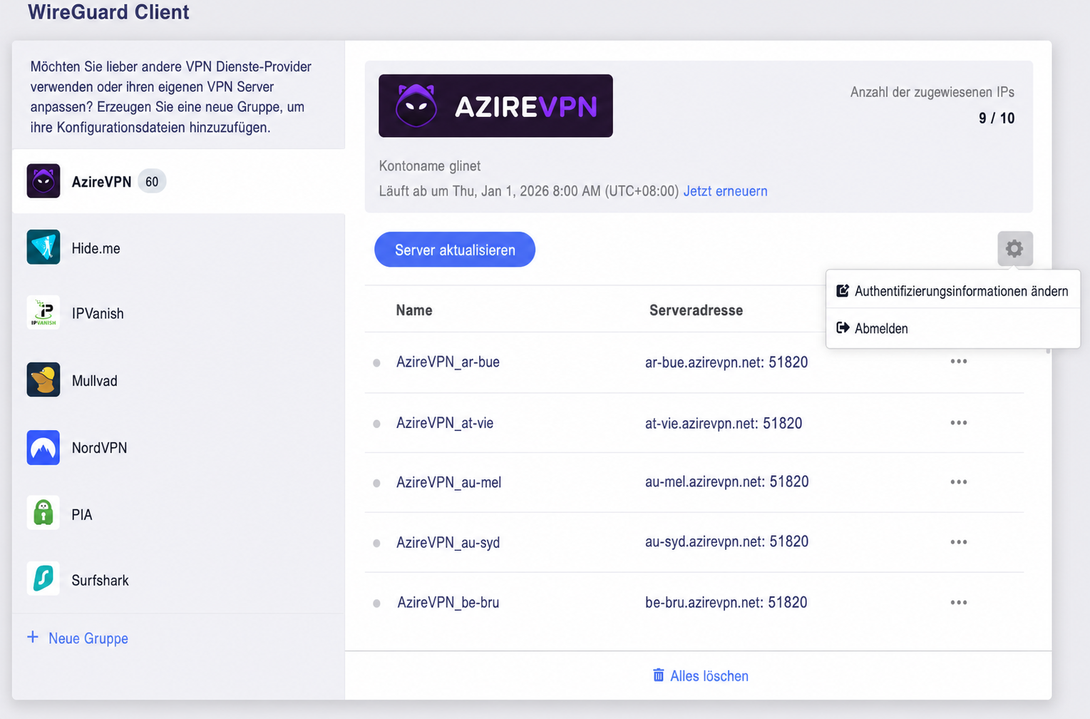Select PIA group in sidebar
The height and width of the screenshot is (719, 1090).
point(179,513)
